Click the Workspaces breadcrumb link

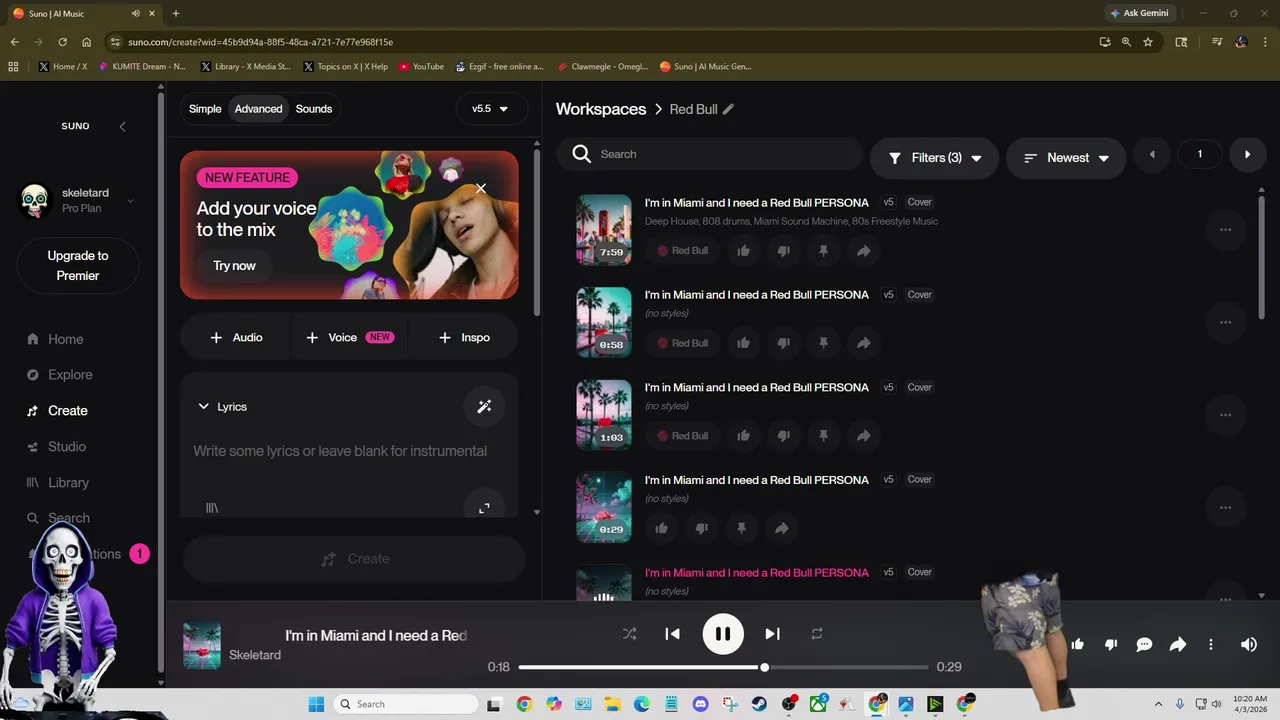tap(601, 109)
